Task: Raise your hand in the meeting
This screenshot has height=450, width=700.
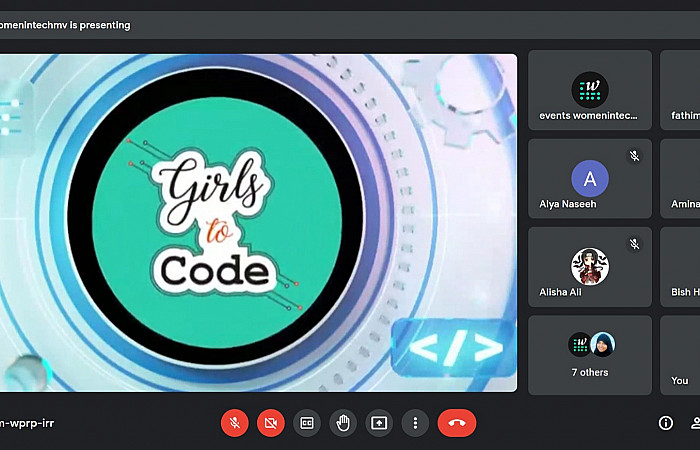Action: (x=343, y=423)
